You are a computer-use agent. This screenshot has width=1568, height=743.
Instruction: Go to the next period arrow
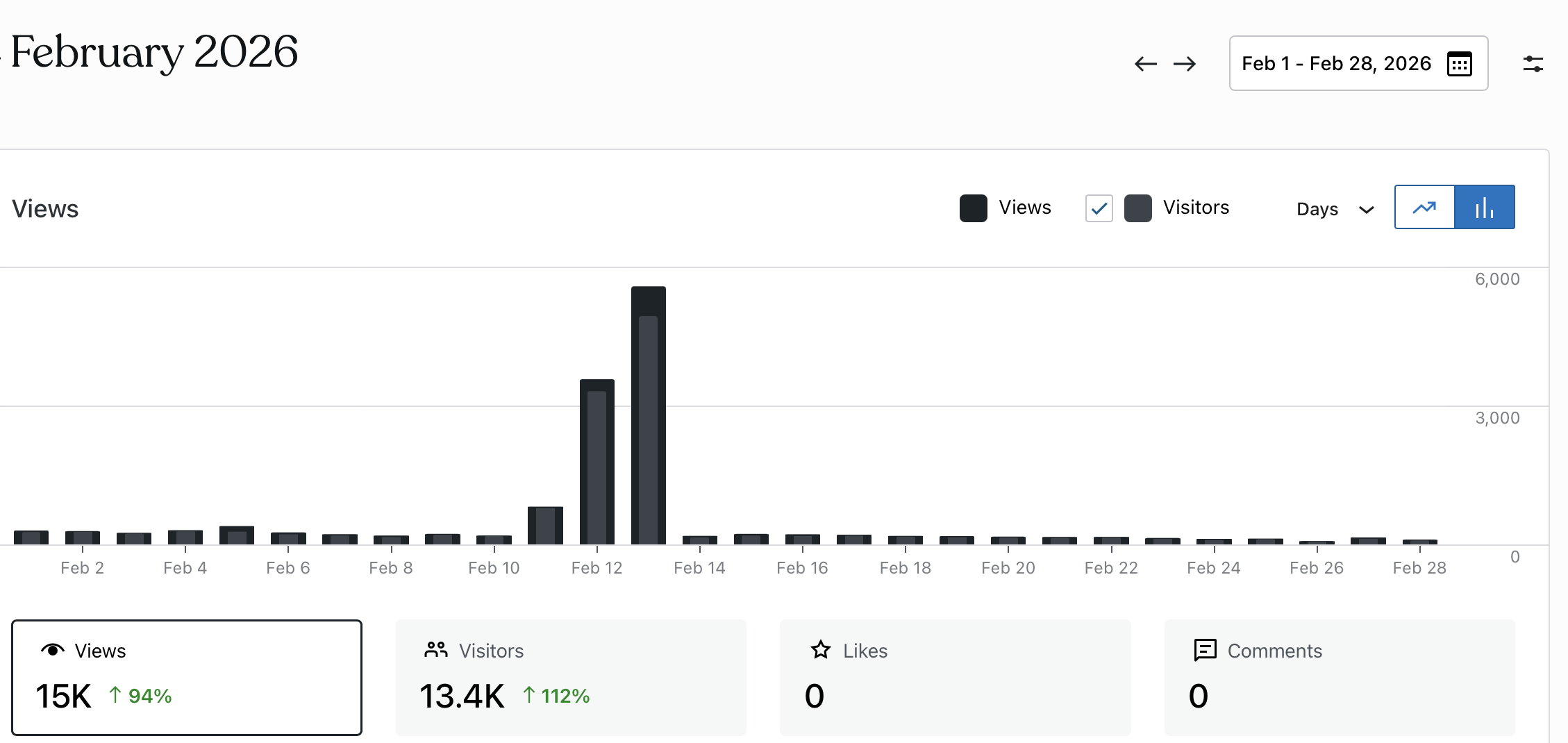1185,65
